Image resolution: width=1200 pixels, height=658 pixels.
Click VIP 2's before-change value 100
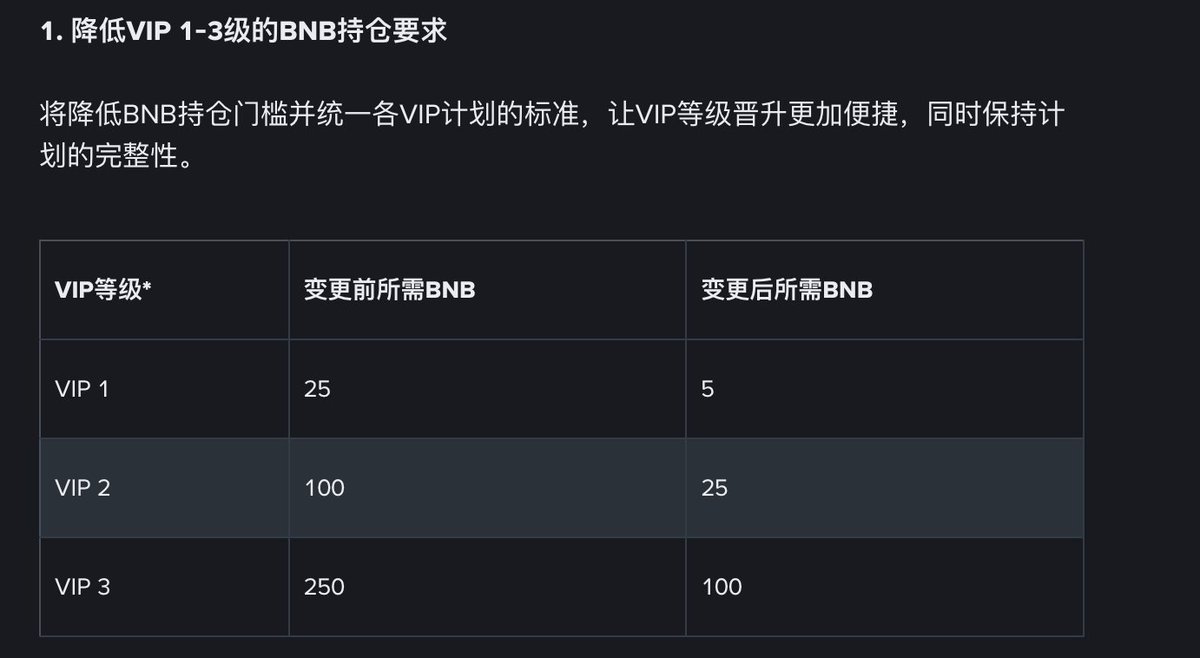coord(324,488)
